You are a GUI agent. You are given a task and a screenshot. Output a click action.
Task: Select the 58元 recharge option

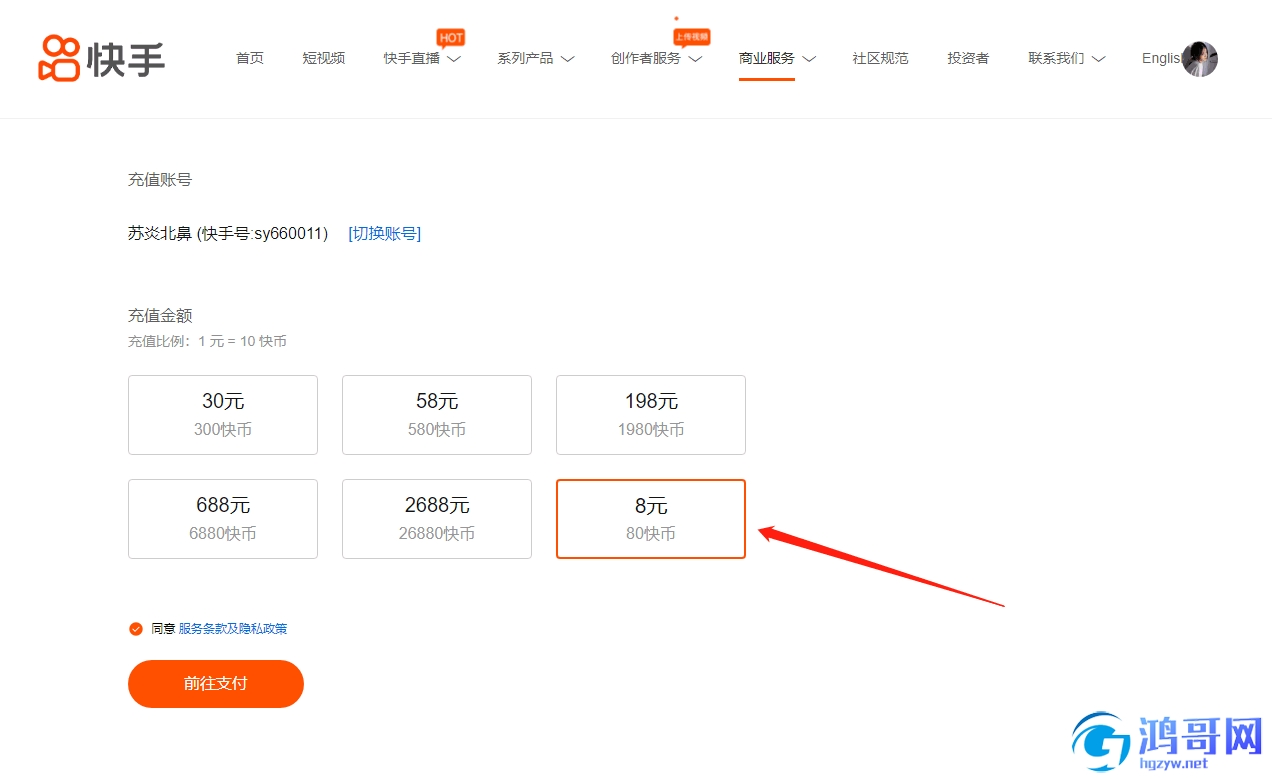(437, 415)
